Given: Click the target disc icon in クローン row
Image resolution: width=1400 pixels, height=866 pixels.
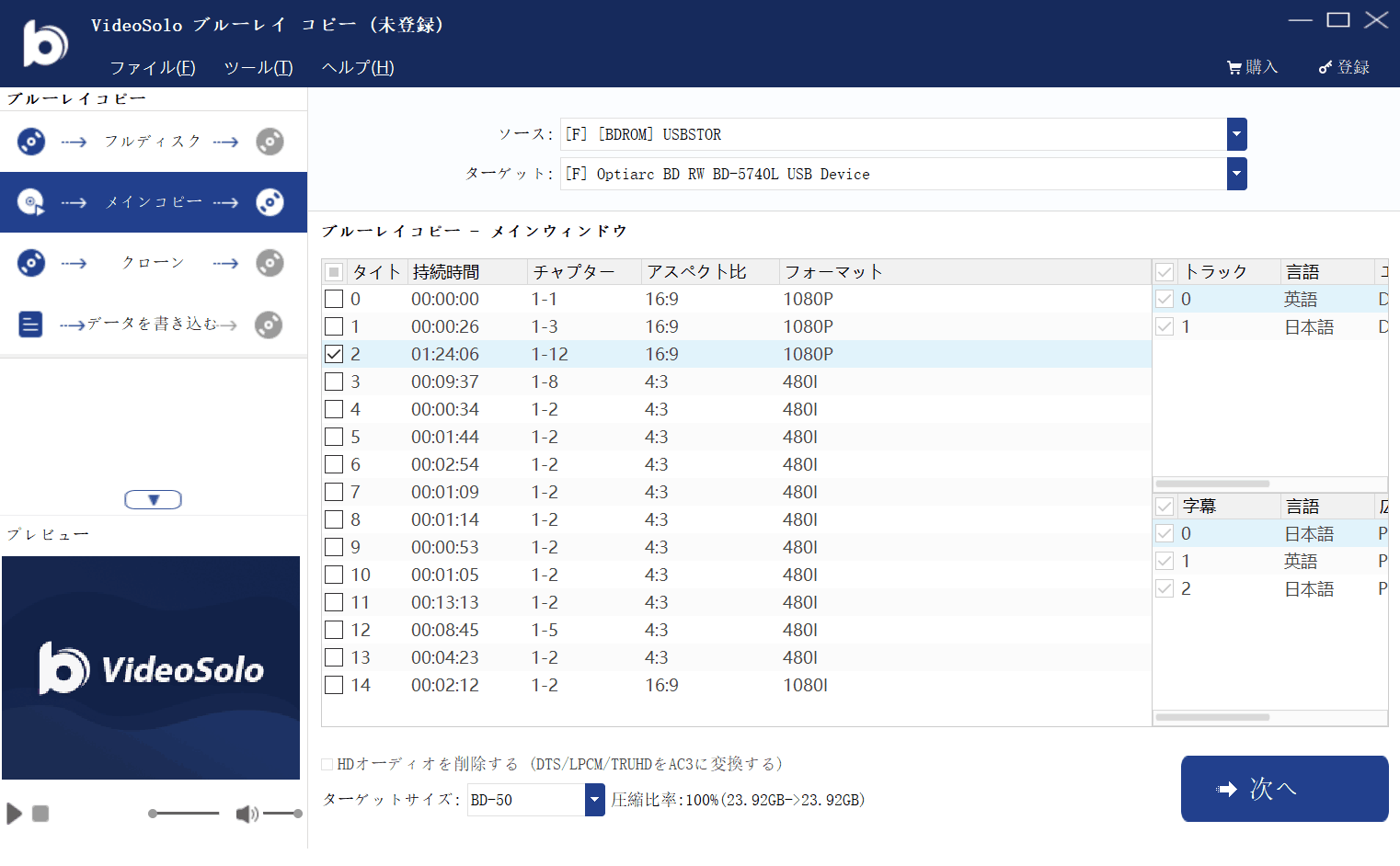Looking at the screenshot, I should [270, 263].
